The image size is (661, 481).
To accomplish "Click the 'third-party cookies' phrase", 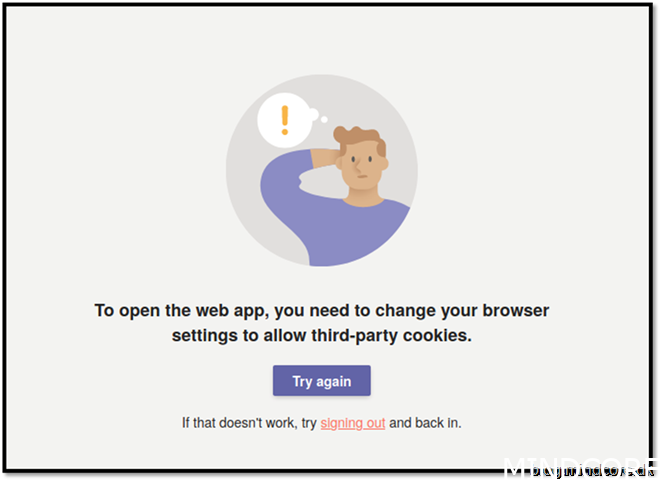I will [x=391, y=336].
